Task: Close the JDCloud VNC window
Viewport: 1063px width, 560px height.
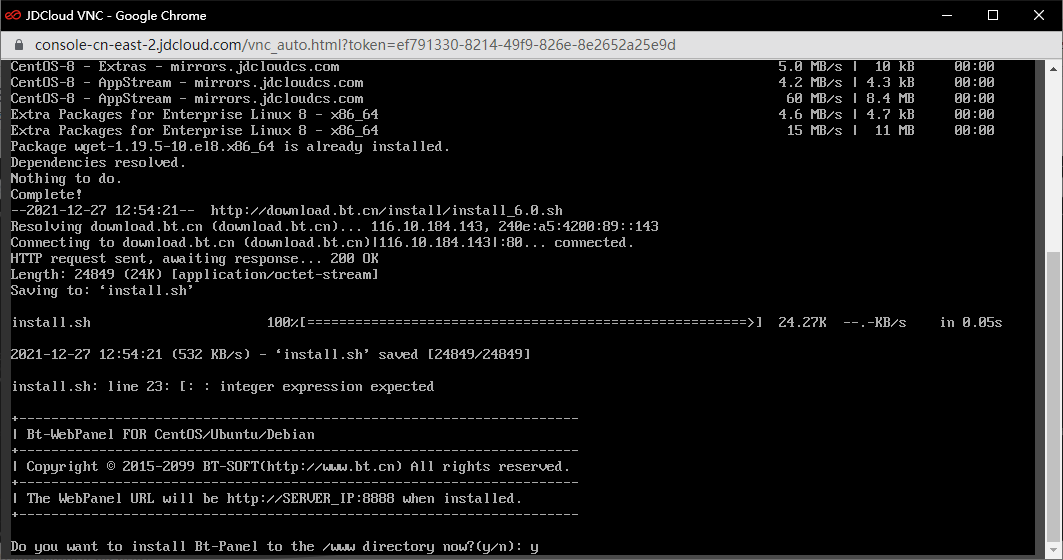Action: [x=1039, y=15]
